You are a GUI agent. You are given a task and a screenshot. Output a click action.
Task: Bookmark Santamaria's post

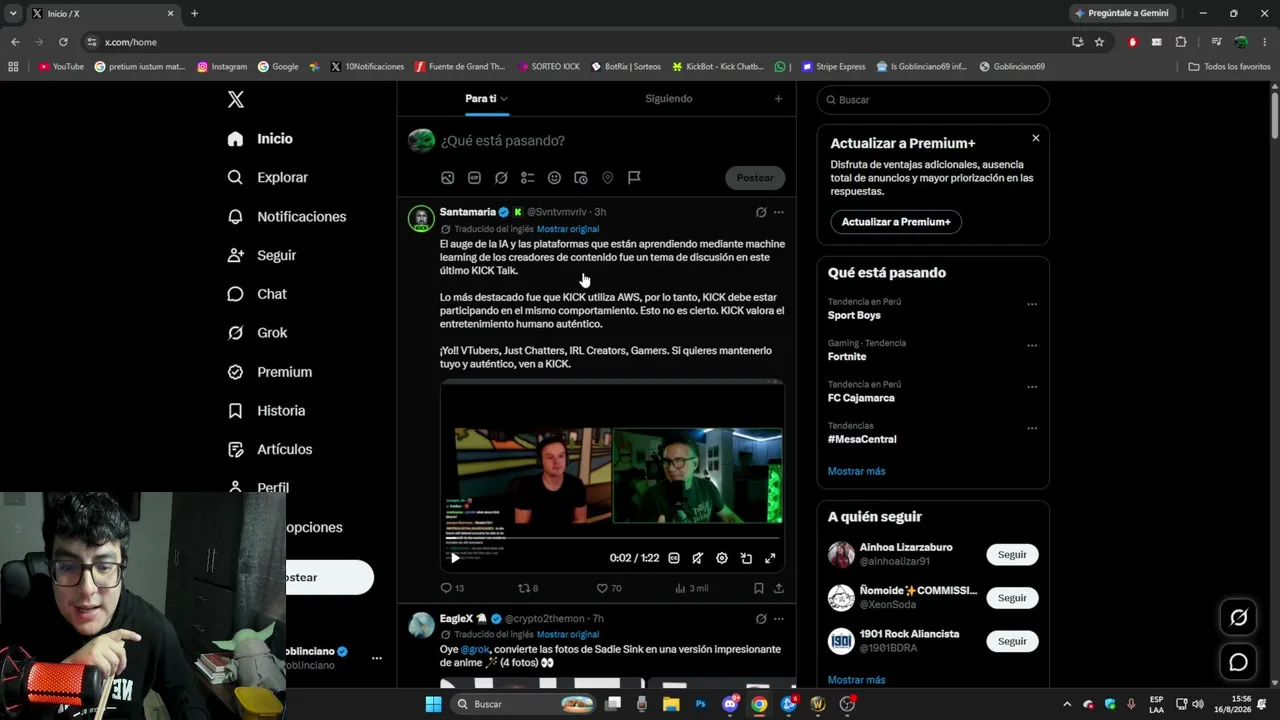click(759, 588)
